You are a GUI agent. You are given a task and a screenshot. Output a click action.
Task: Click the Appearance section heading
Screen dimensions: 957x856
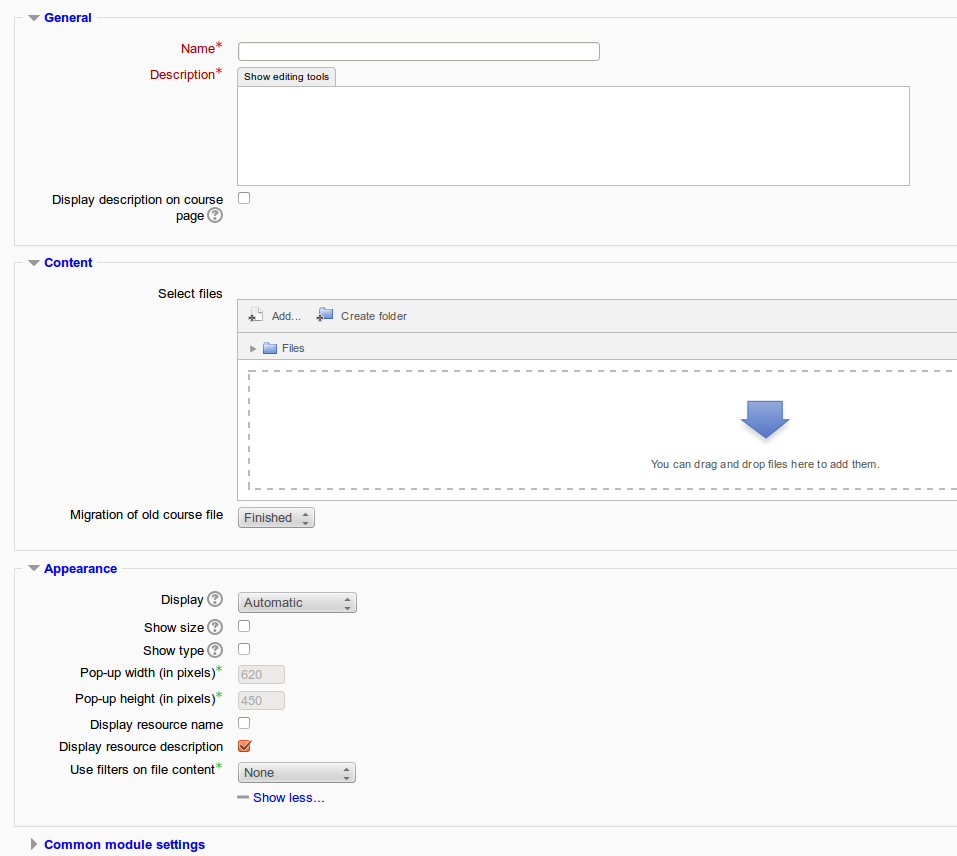pyautogui.click(x=81, y=569)
